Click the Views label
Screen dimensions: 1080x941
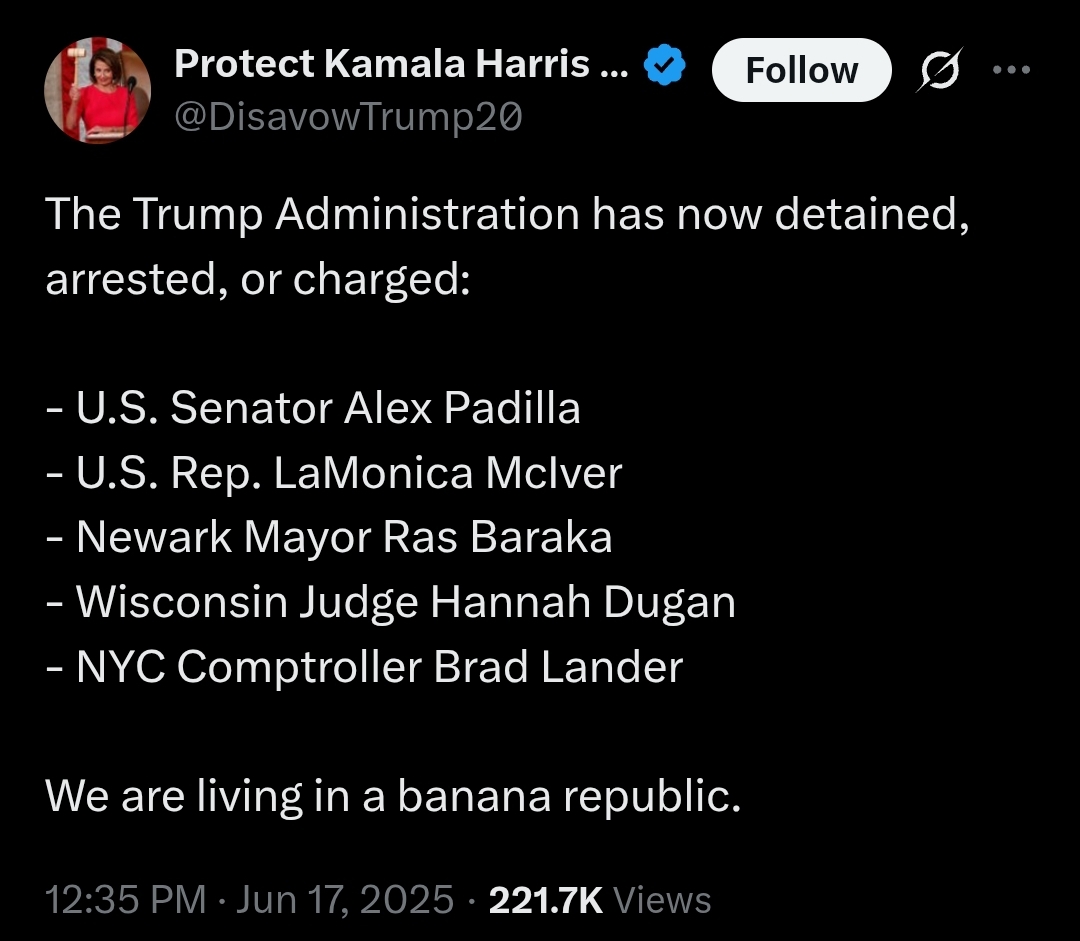pos(662,900)
